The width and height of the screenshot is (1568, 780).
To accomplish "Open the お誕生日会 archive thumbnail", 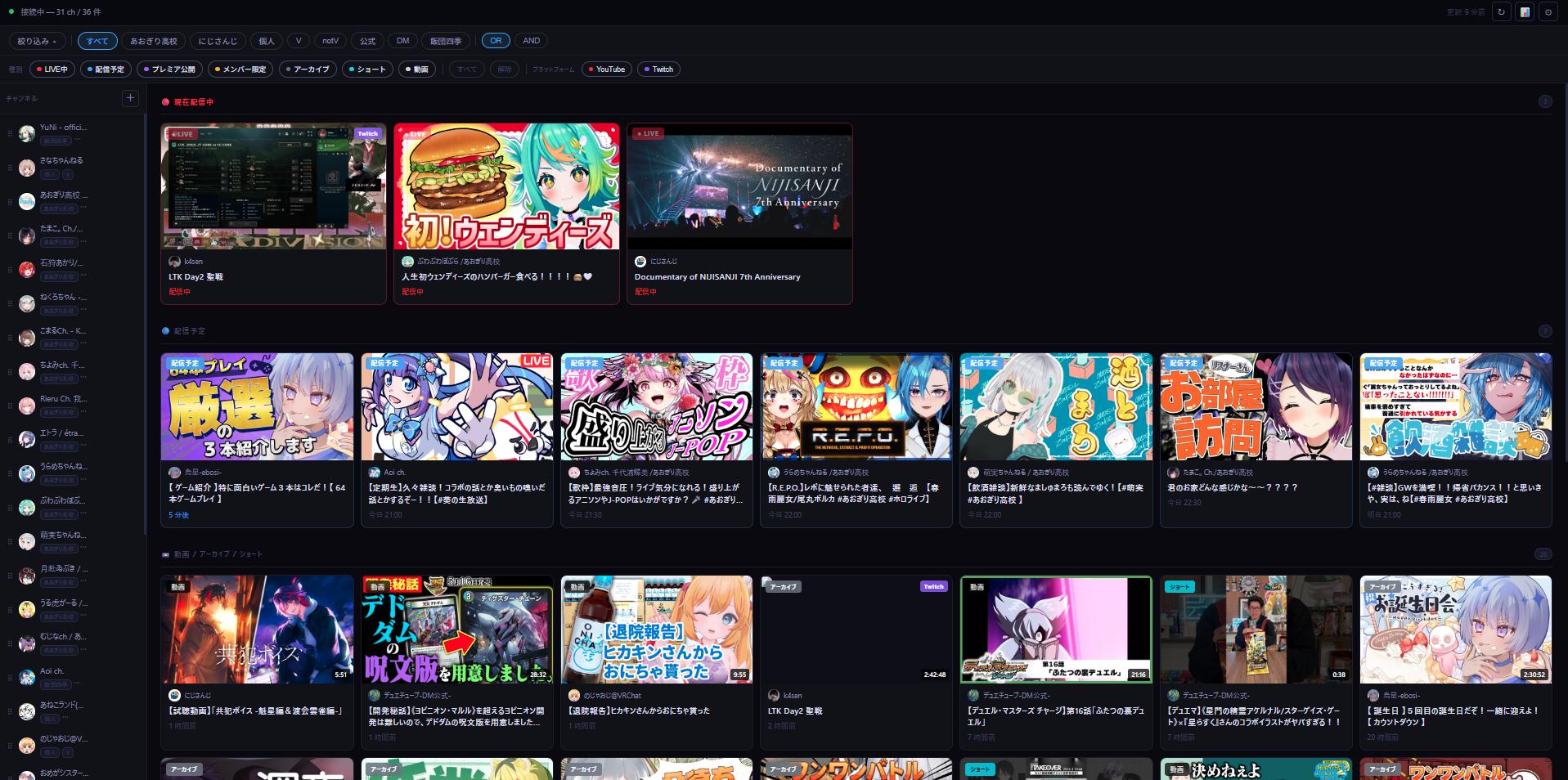I will [1456, 630].
